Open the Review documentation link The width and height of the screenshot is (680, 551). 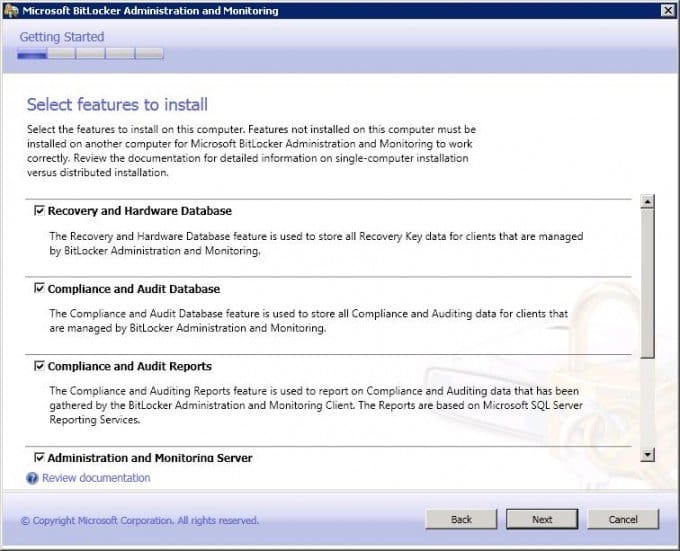(96, 478)
